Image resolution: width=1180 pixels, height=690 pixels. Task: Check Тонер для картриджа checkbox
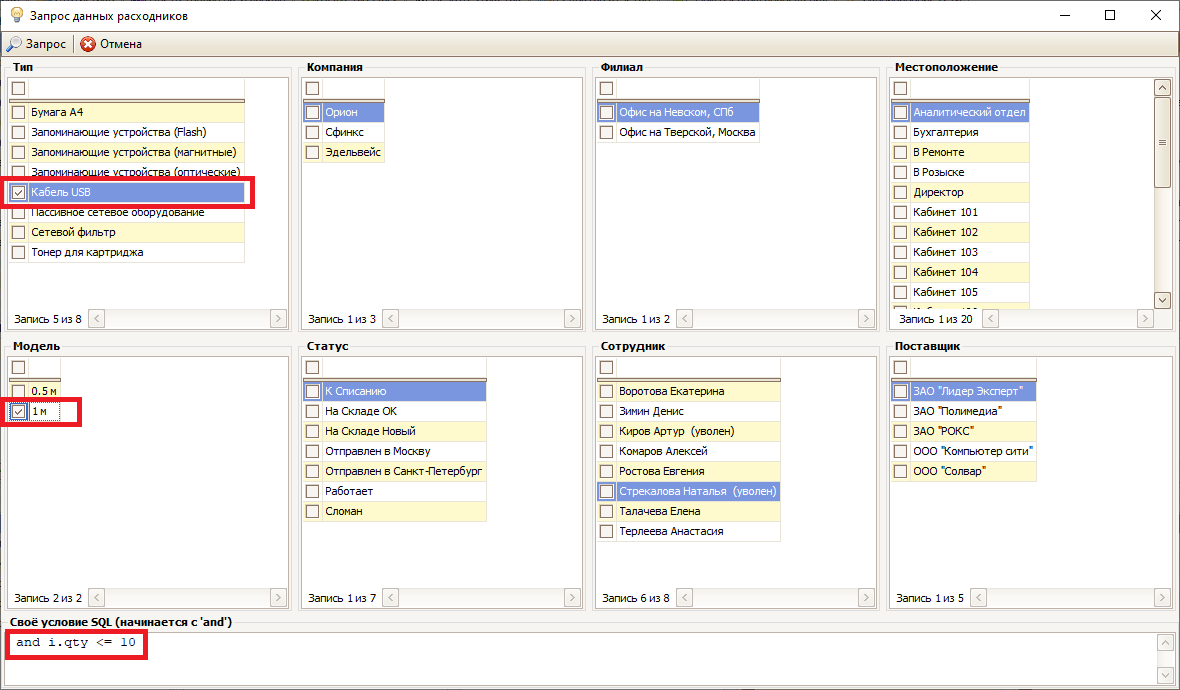click(x=19, y=252)
